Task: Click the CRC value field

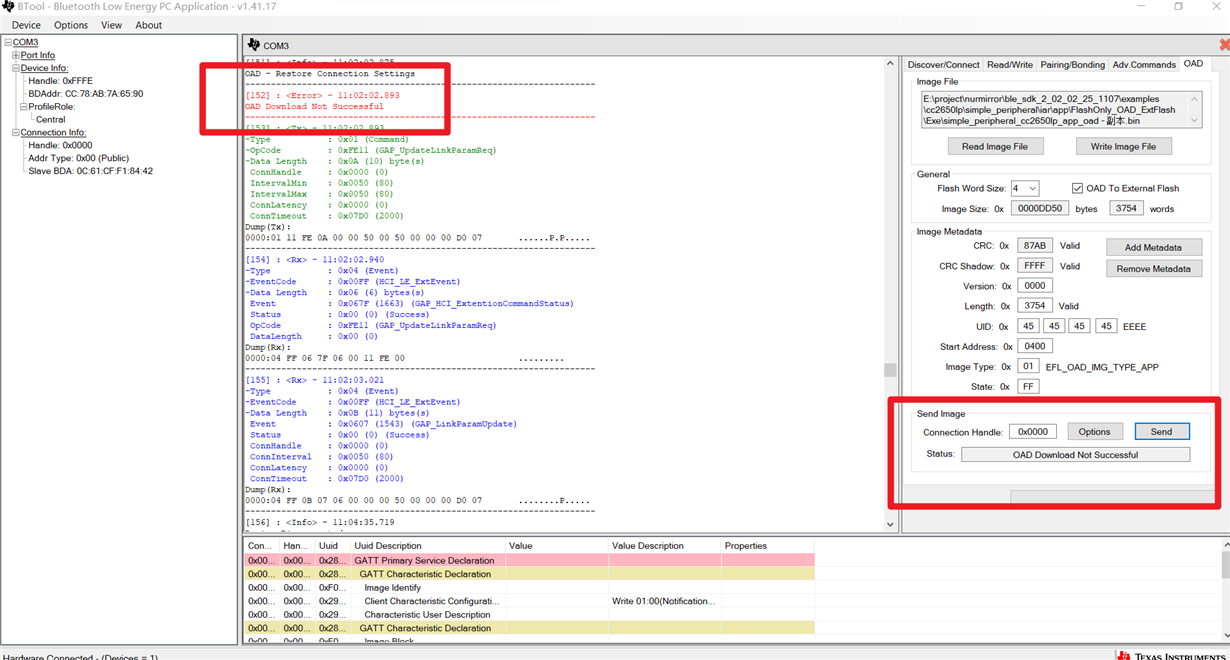Action: click(x=1034, y=245)
